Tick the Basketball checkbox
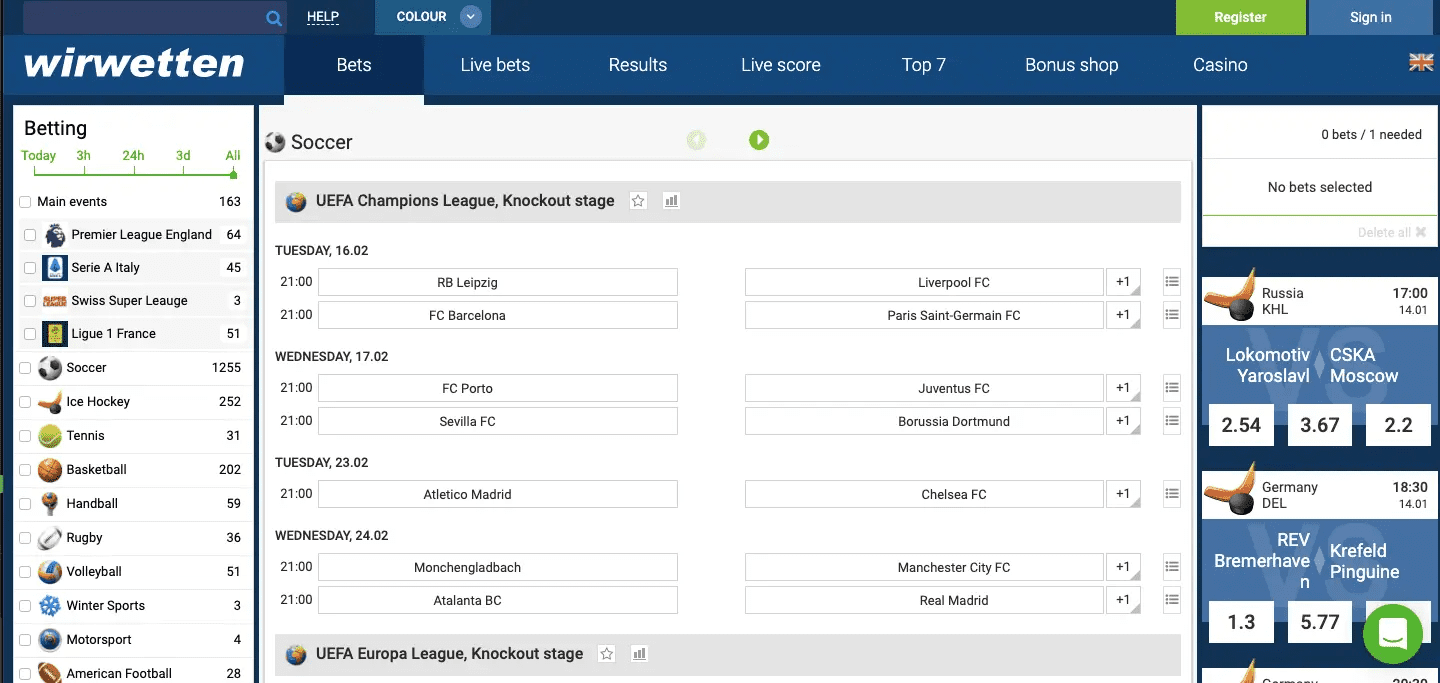This screenshot has height=683, width=1440. [25, 470]
